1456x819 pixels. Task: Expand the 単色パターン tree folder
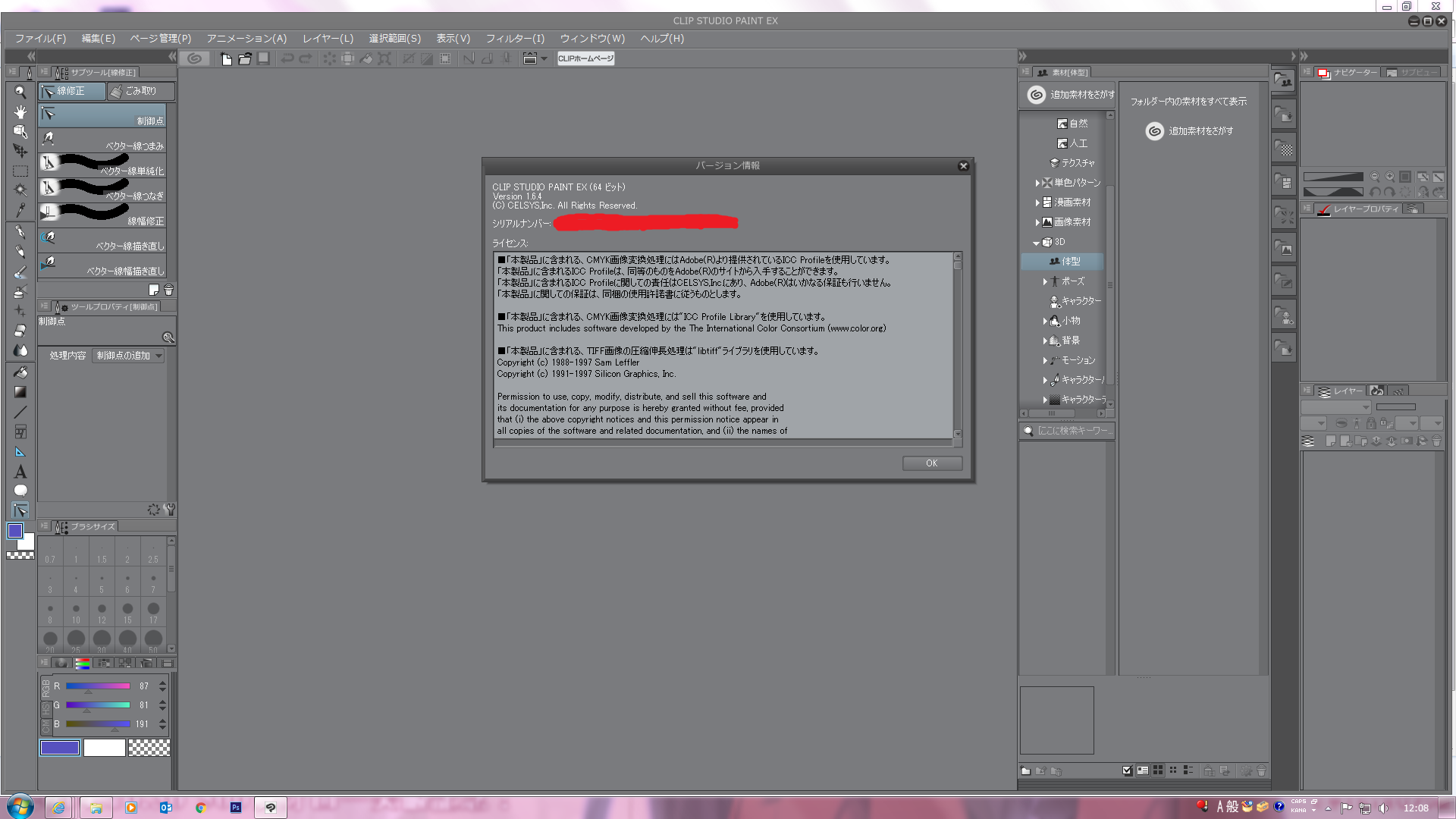1037,183
